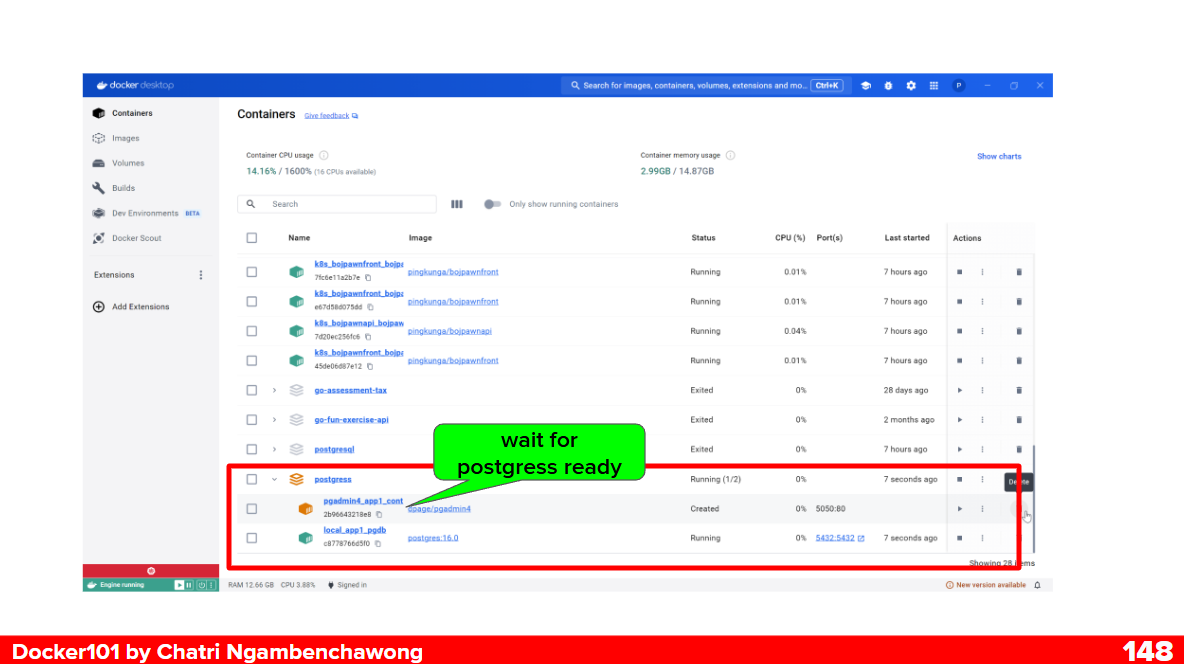Delete the postgresql stack
The height and width of the screenshot is (664, 1184).
1019,449
